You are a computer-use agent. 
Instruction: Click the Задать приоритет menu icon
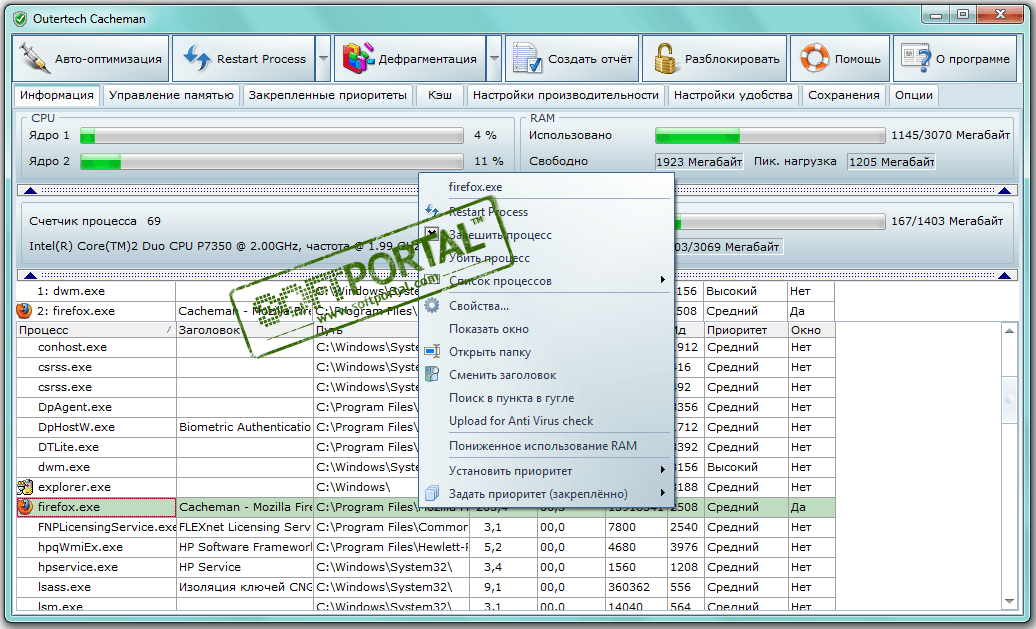point(431,493)
